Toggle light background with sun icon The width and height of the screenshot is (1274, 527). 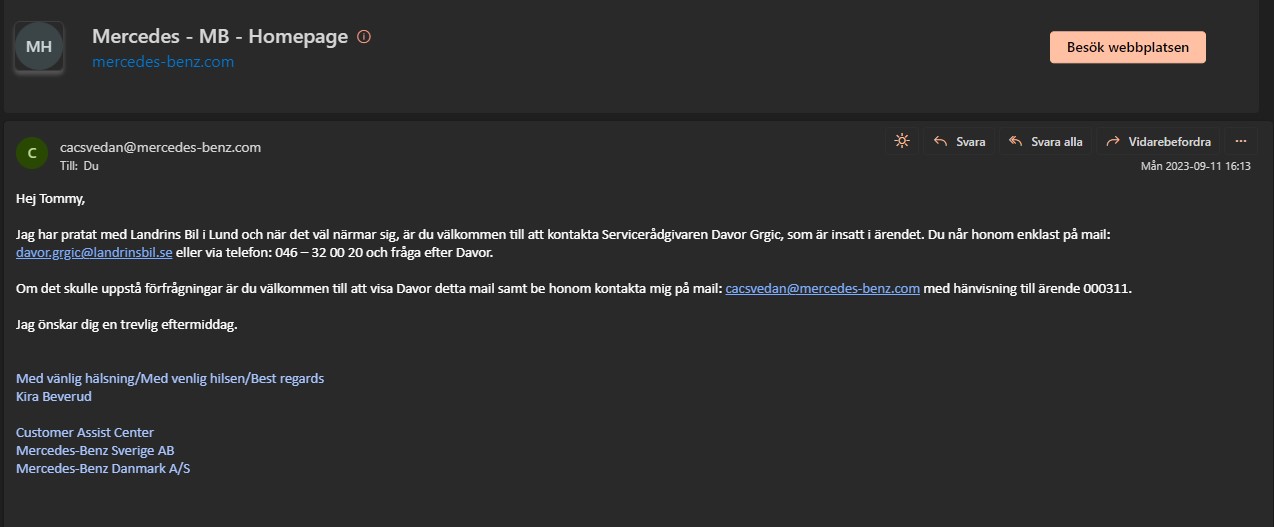click(x=902, y=141)
